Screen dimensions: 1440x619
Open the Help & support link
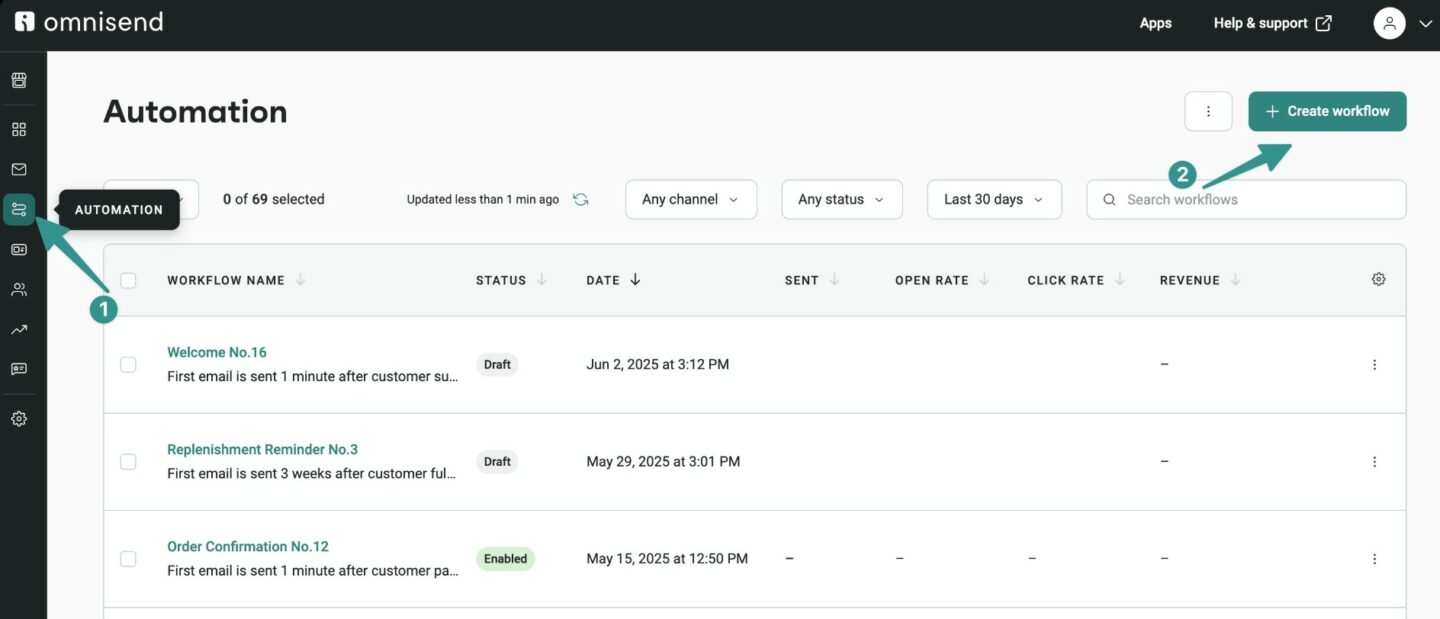click(1272, 23)
